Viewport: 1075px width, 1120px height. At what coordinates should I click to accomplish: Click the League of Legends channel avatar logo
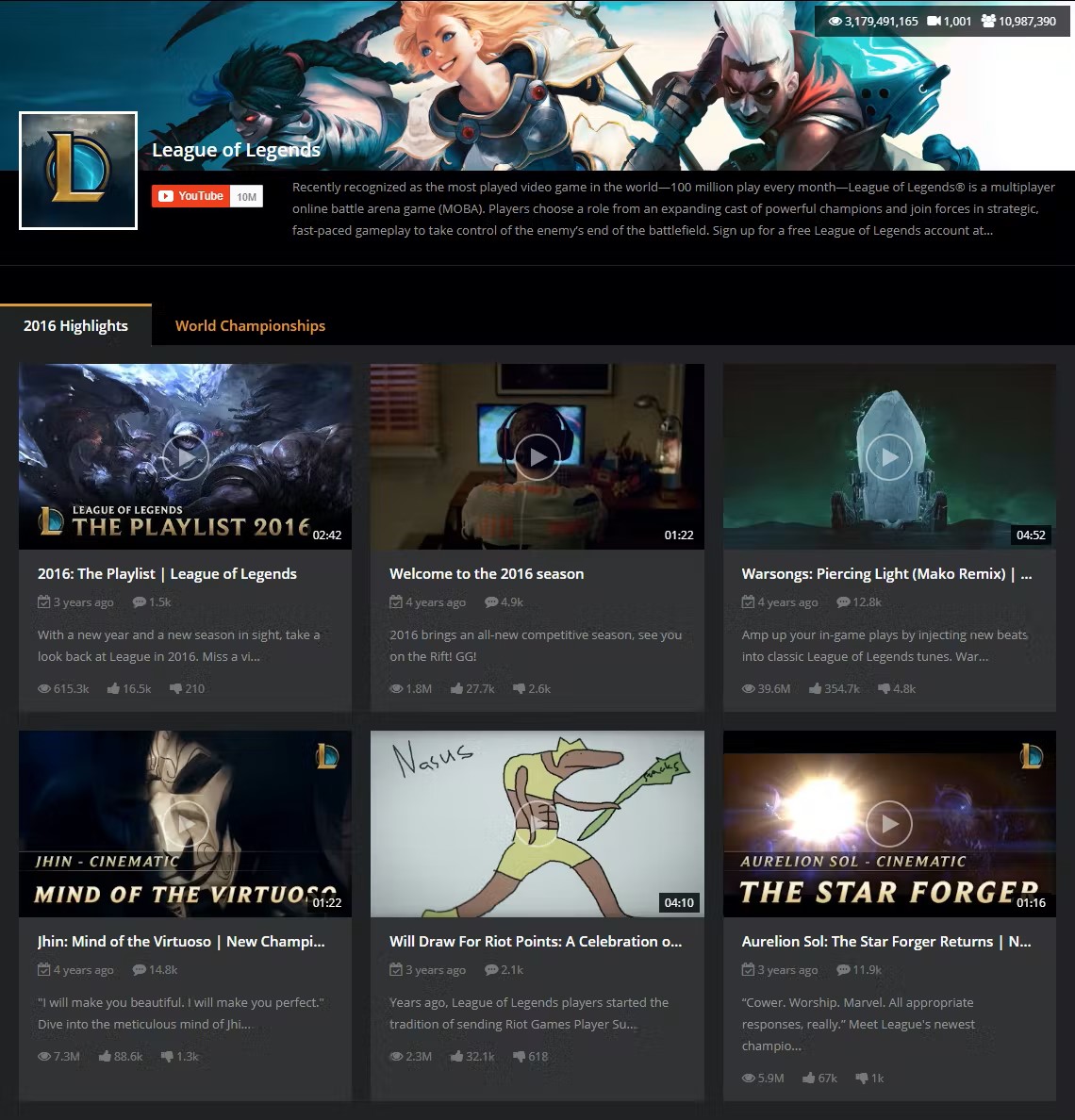pyautogui.click(x=78, y=171)
